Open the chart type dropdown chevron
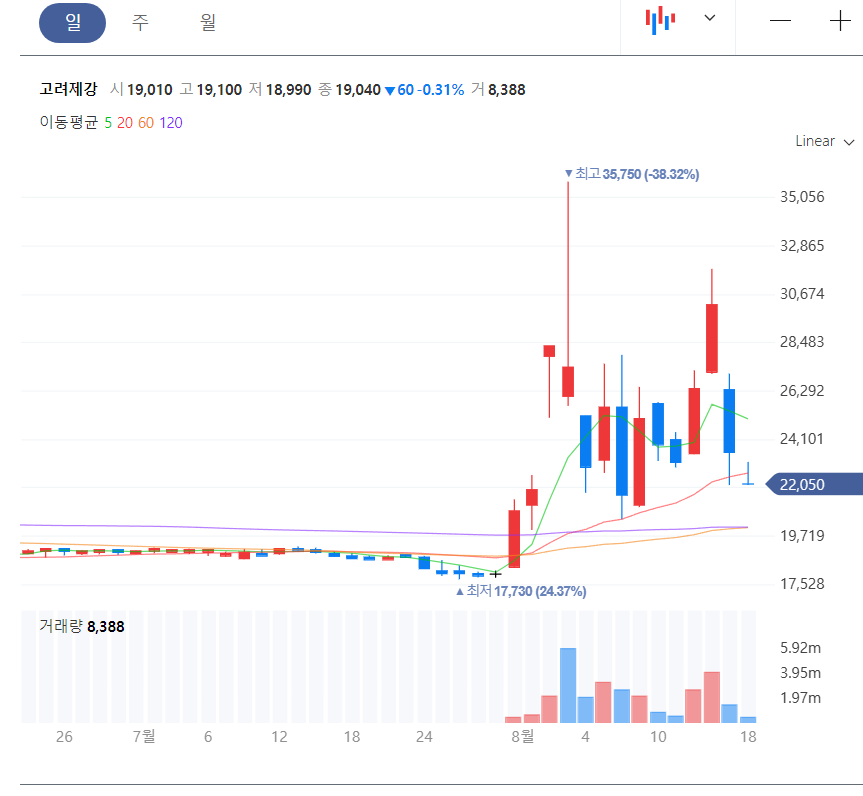Viewport: 863px width, 796px height. [x=709, y=18]
